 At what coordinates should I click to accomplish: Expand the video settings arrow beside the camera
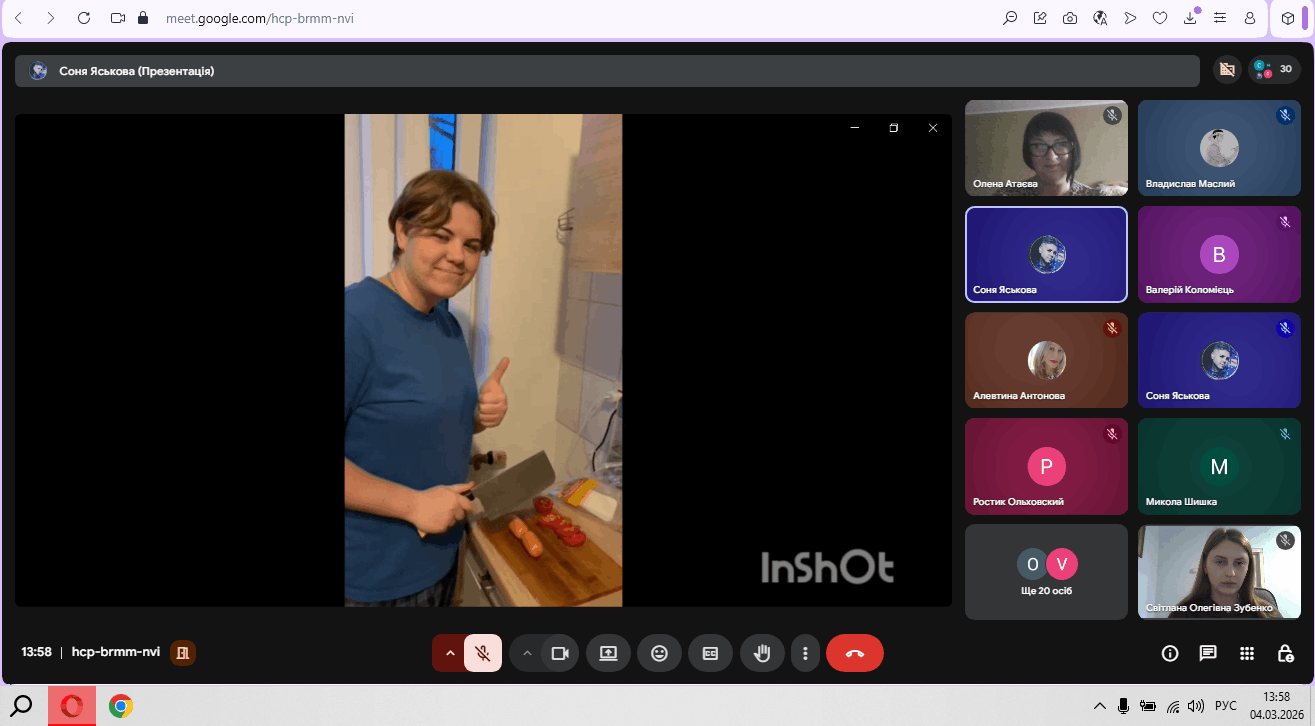coord(527,653)
